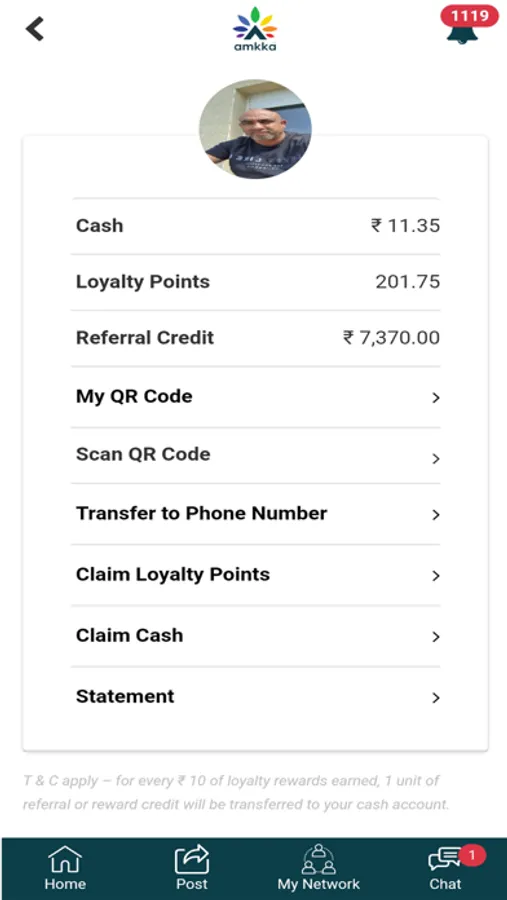Viewport: 507px width, 900px height.
Task: Tap the My QR Code label
Action: 134,397
